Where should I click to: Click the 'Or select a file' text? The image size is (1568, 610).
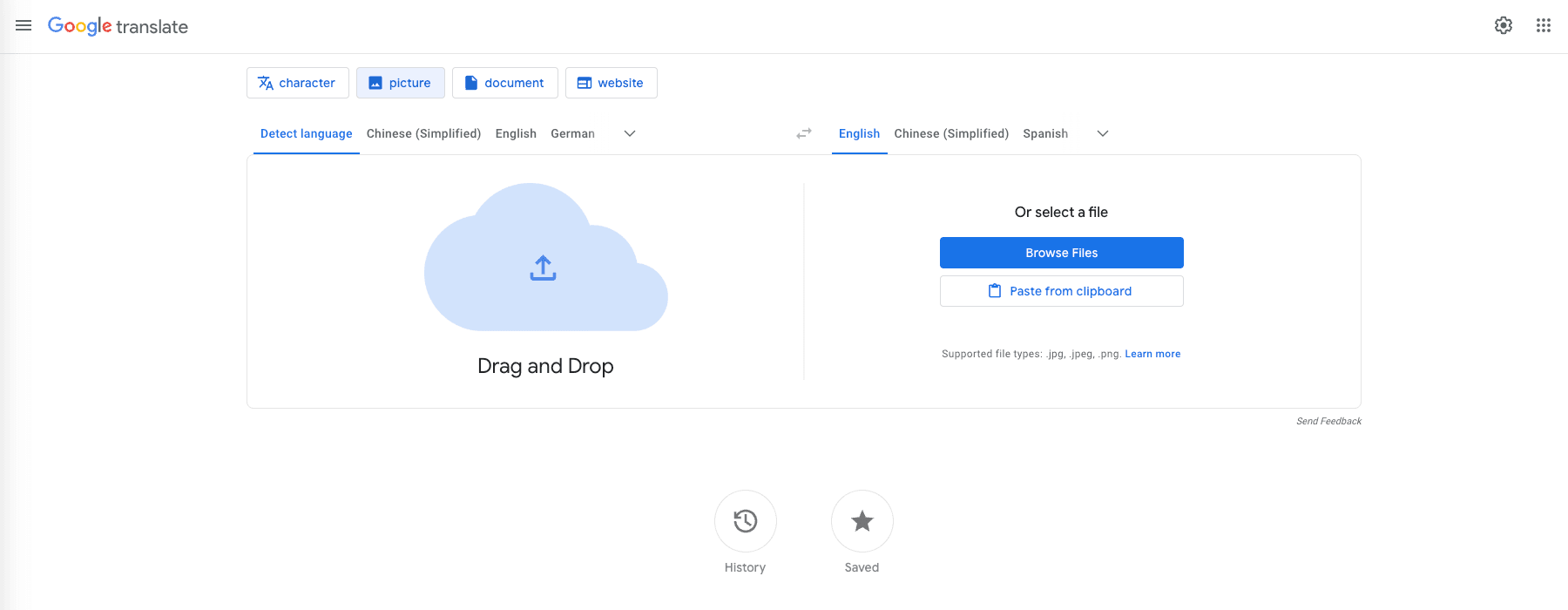[1061, 212]
